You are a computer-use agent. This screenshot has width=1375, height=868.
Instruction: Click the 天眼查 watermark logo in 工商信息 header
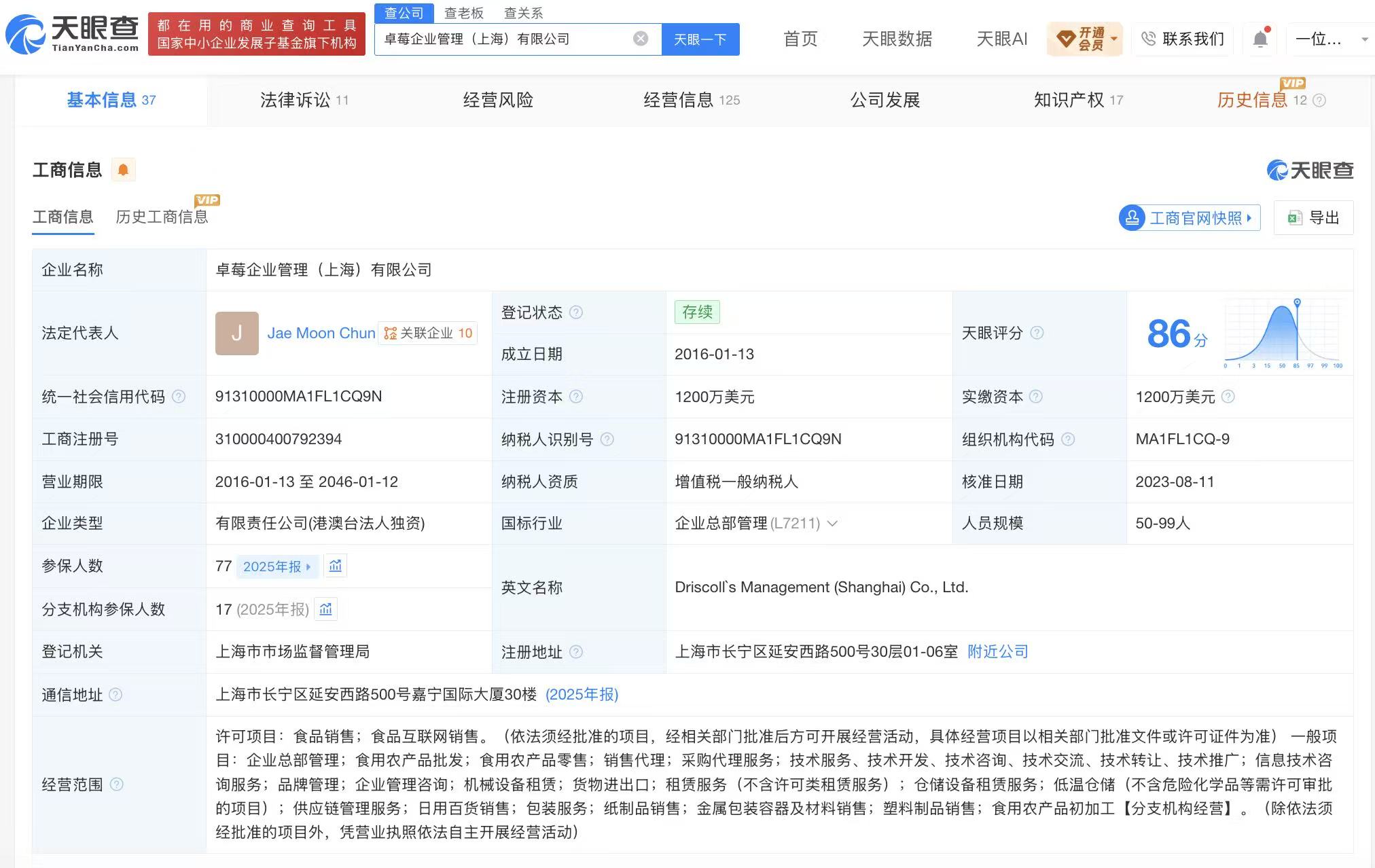pyautogui.click(x=1310, y=170)
